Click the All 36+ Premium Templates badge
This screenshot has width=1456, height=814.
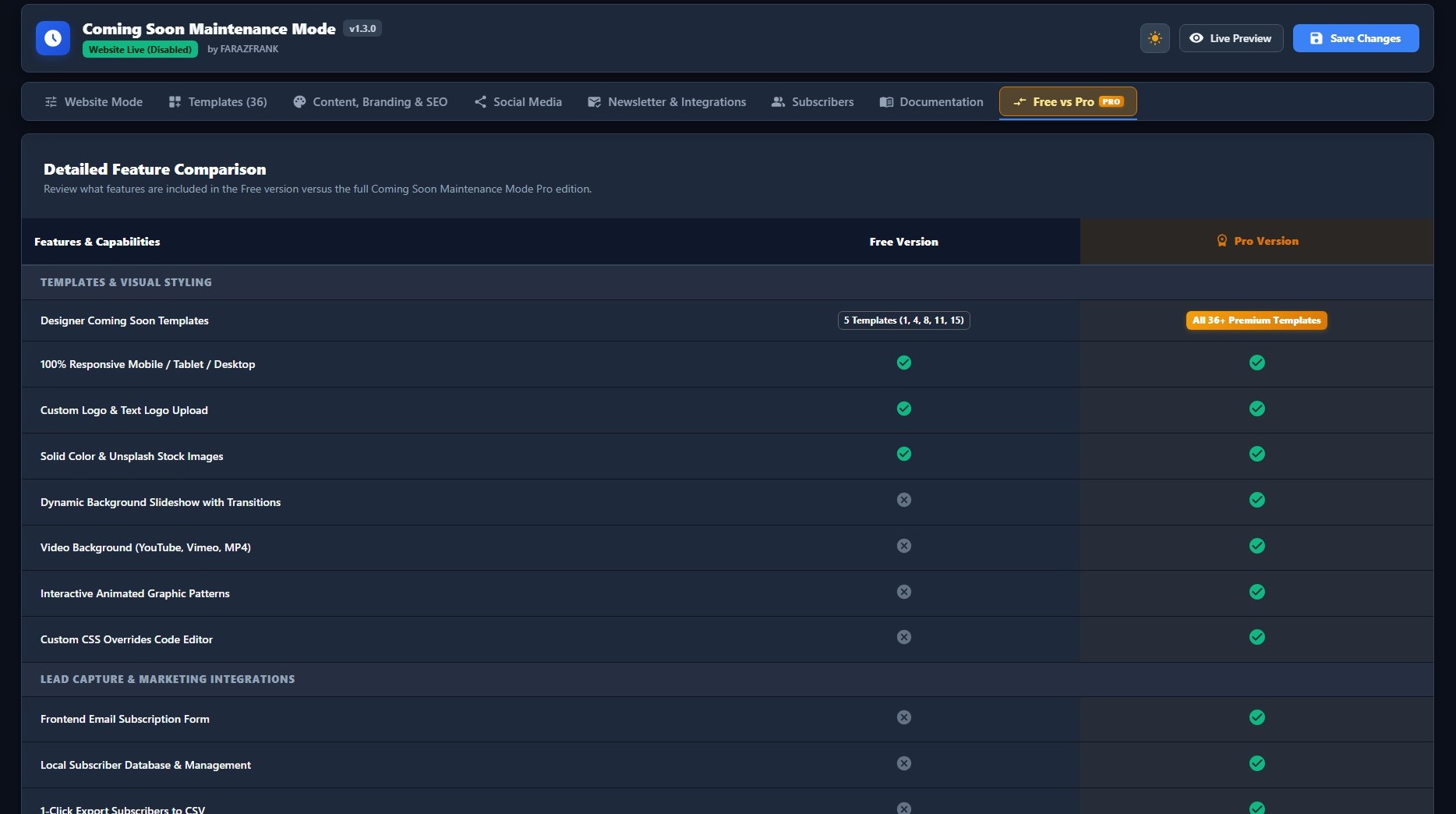tap(1256, 320)
